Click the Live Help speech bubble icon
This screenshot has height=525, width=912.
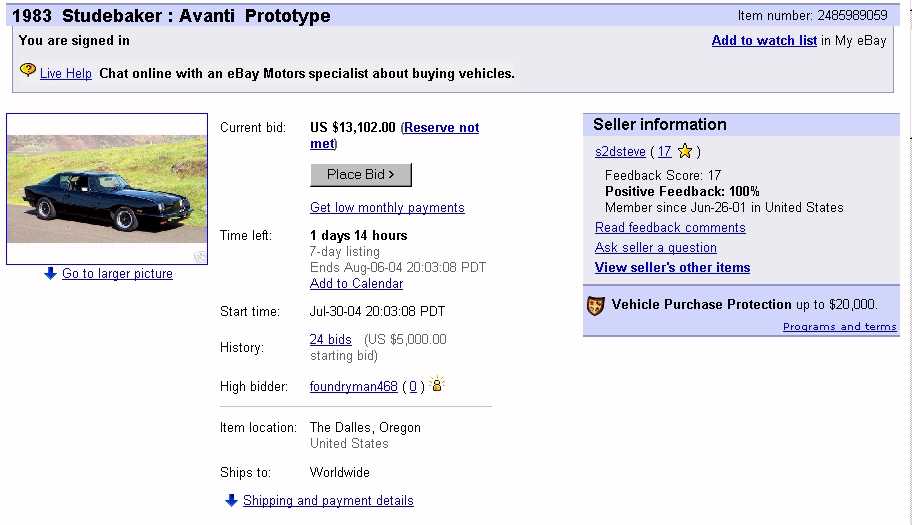pos(27,70)
